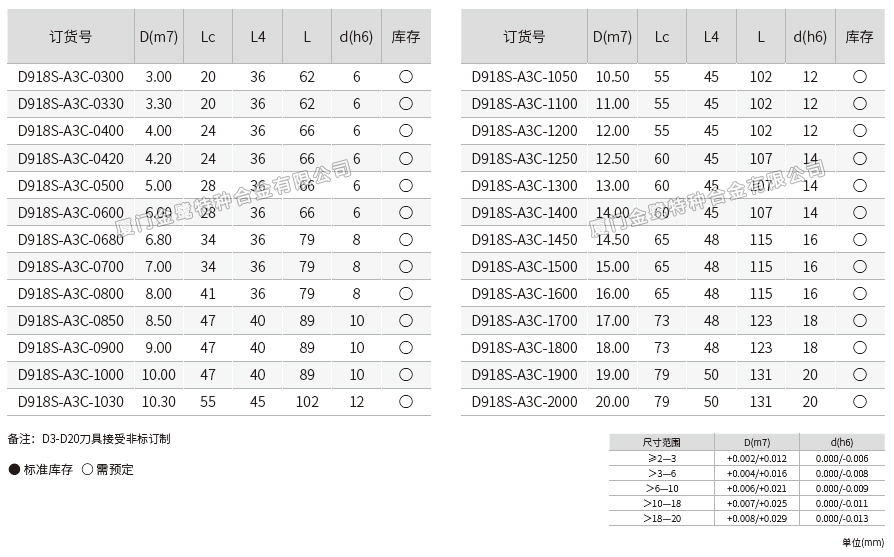The height and width of the screenshot is (557, 894).
Task: Click the >10—18 size range row
Action: (x=661, y=504)
